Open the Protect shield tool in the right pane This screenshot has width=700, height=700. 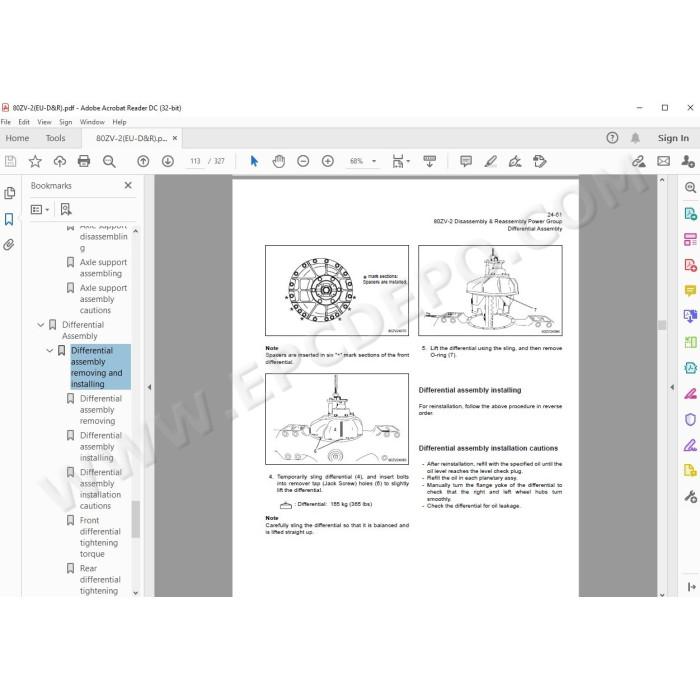(x=690, y=420)
